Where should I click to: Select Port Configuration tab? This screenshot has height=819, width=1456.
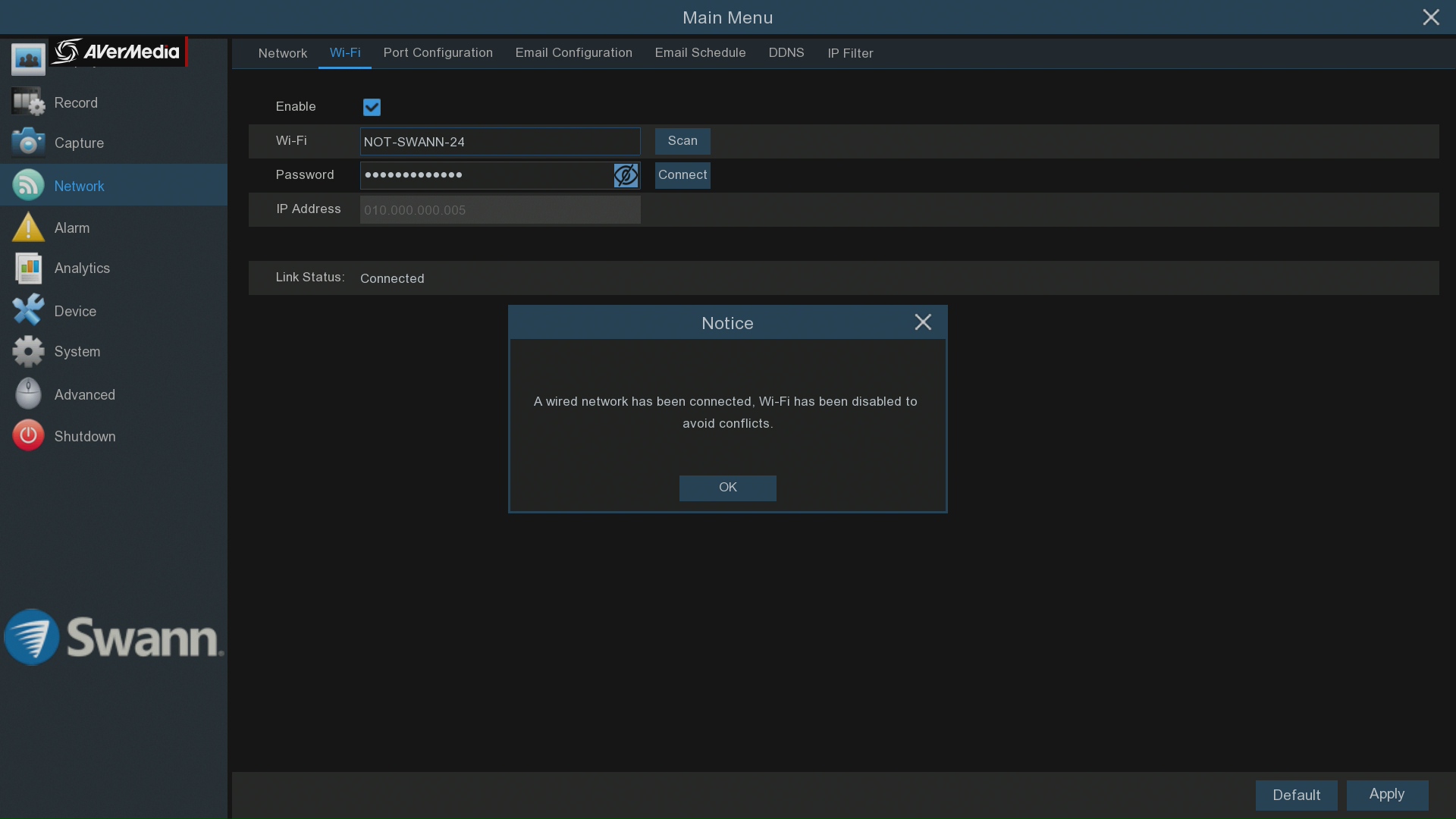(x=438, y=52)
